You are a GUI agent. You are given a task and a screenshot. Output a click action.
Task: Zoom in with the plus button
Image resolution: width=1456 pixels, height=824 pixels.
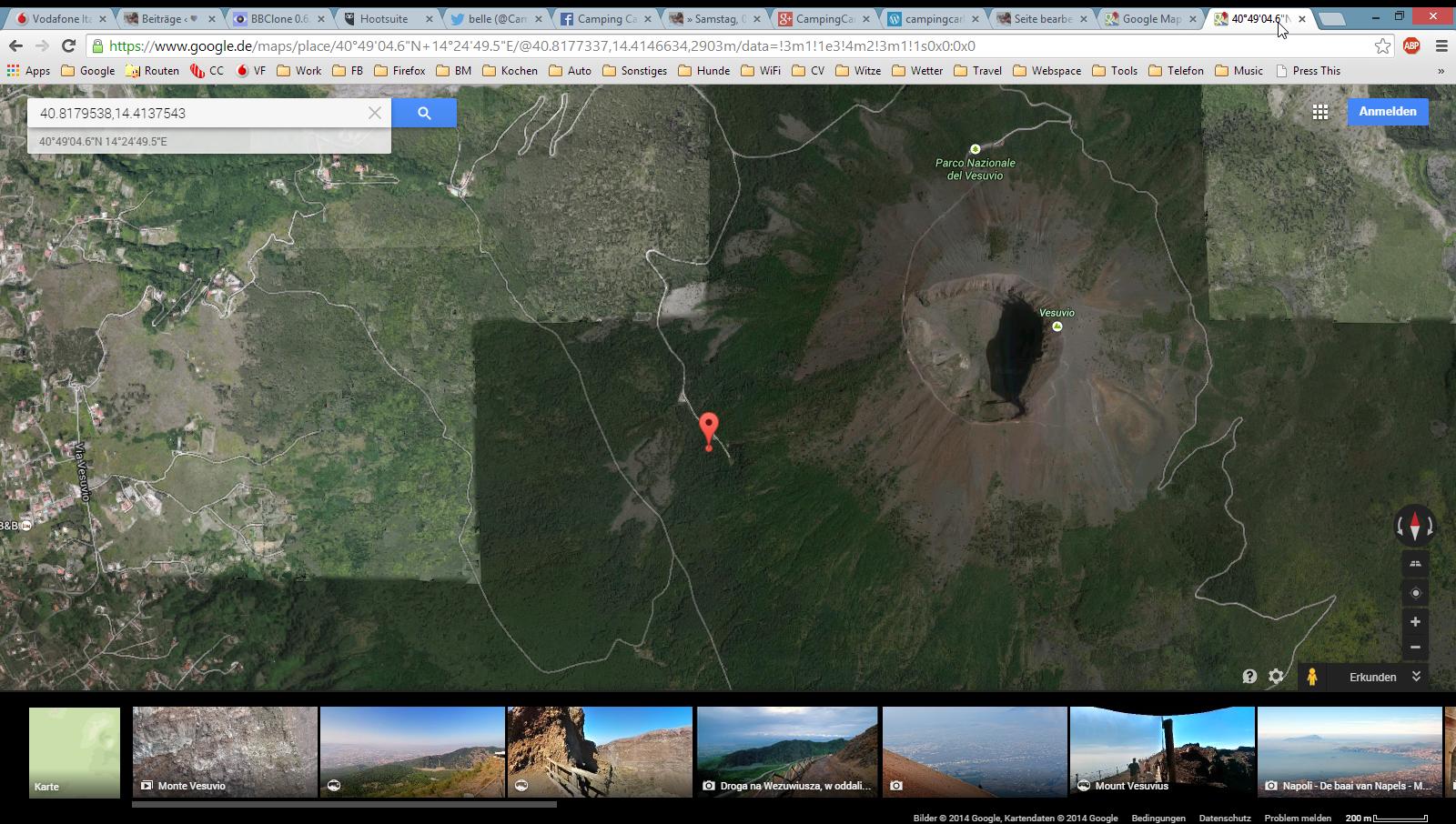tap(1415, 622)
